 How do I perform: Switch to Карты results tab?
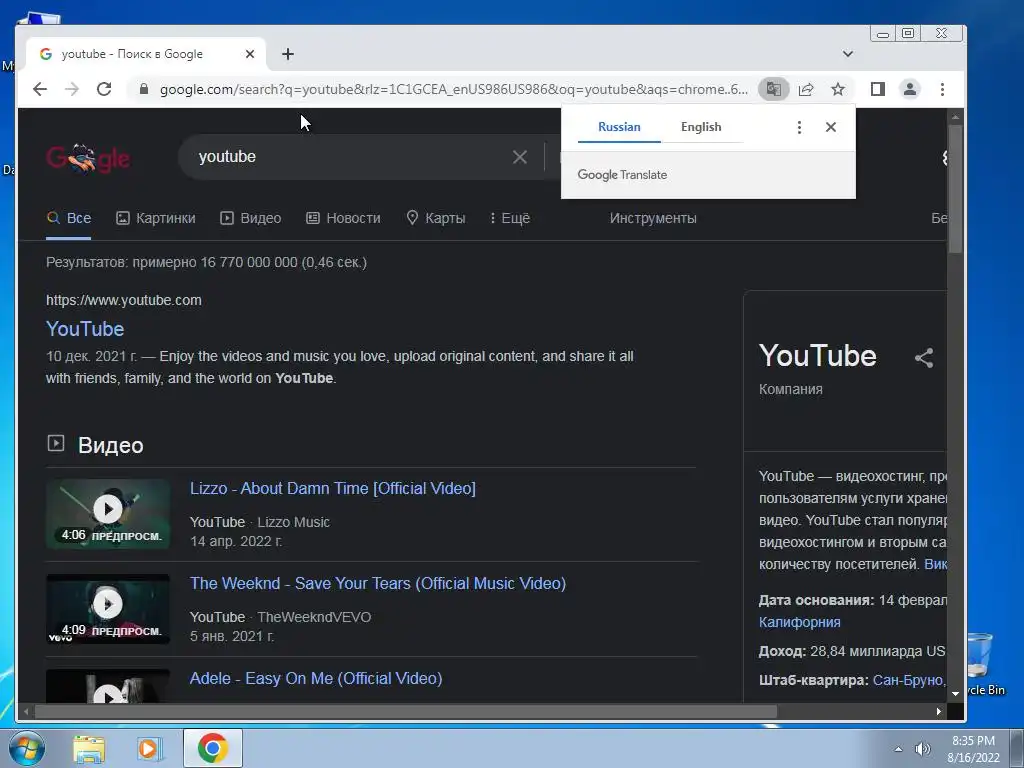tap(436, 218)
